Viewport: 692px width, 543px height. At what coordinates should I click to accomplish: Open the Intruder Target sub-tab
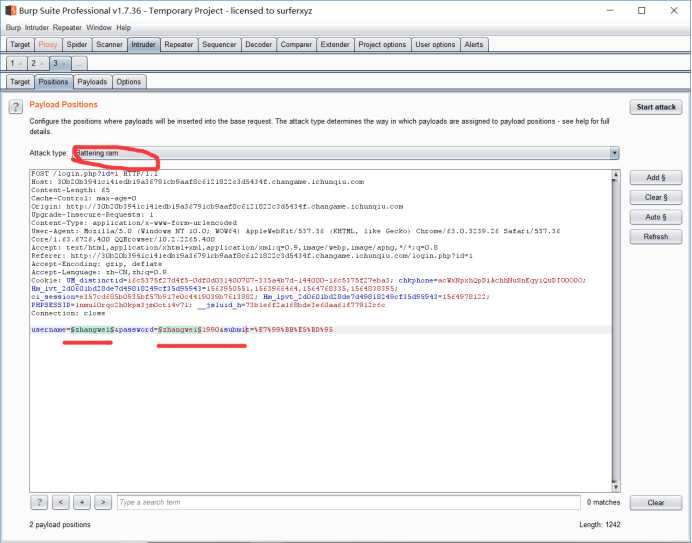coord(20,82)
